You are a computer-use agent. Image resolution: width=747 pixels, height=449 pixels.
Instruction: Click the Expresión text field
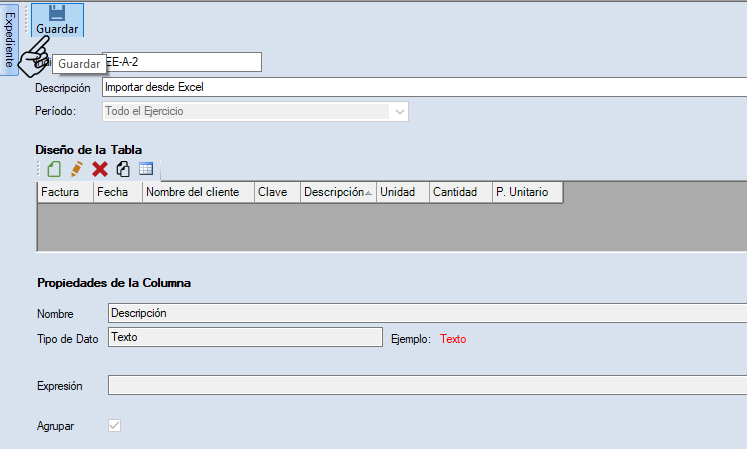click(426, 386)
